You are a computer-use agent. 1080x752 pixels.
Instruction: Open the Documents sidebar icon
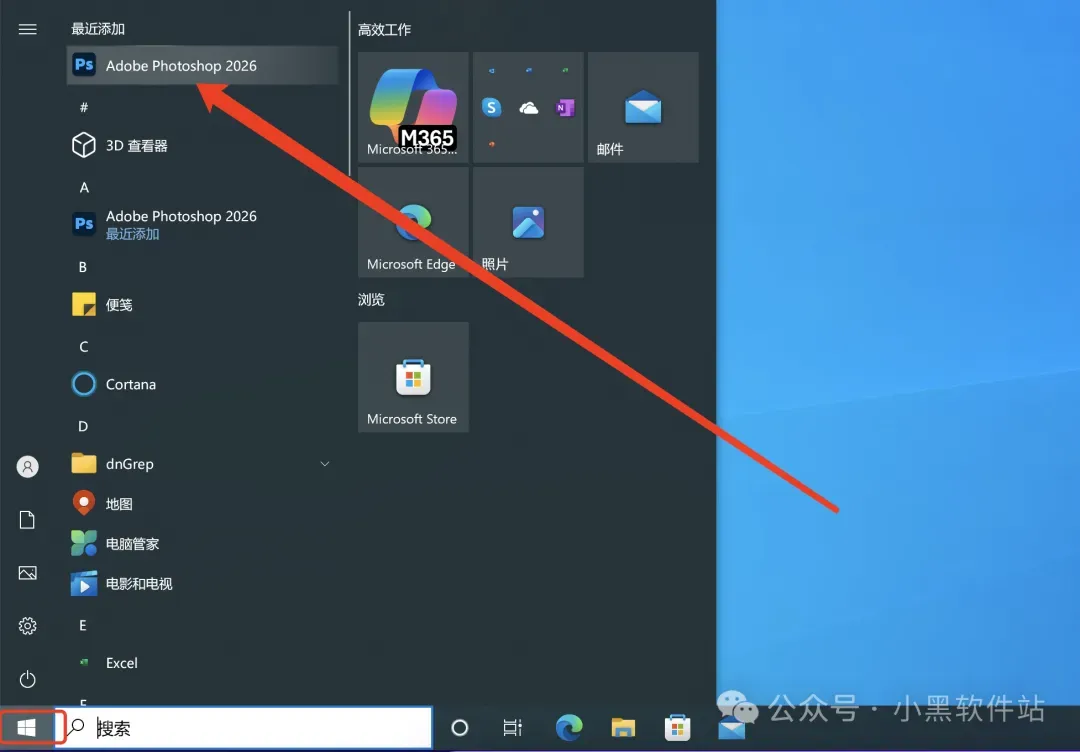(x=28, y=520)
